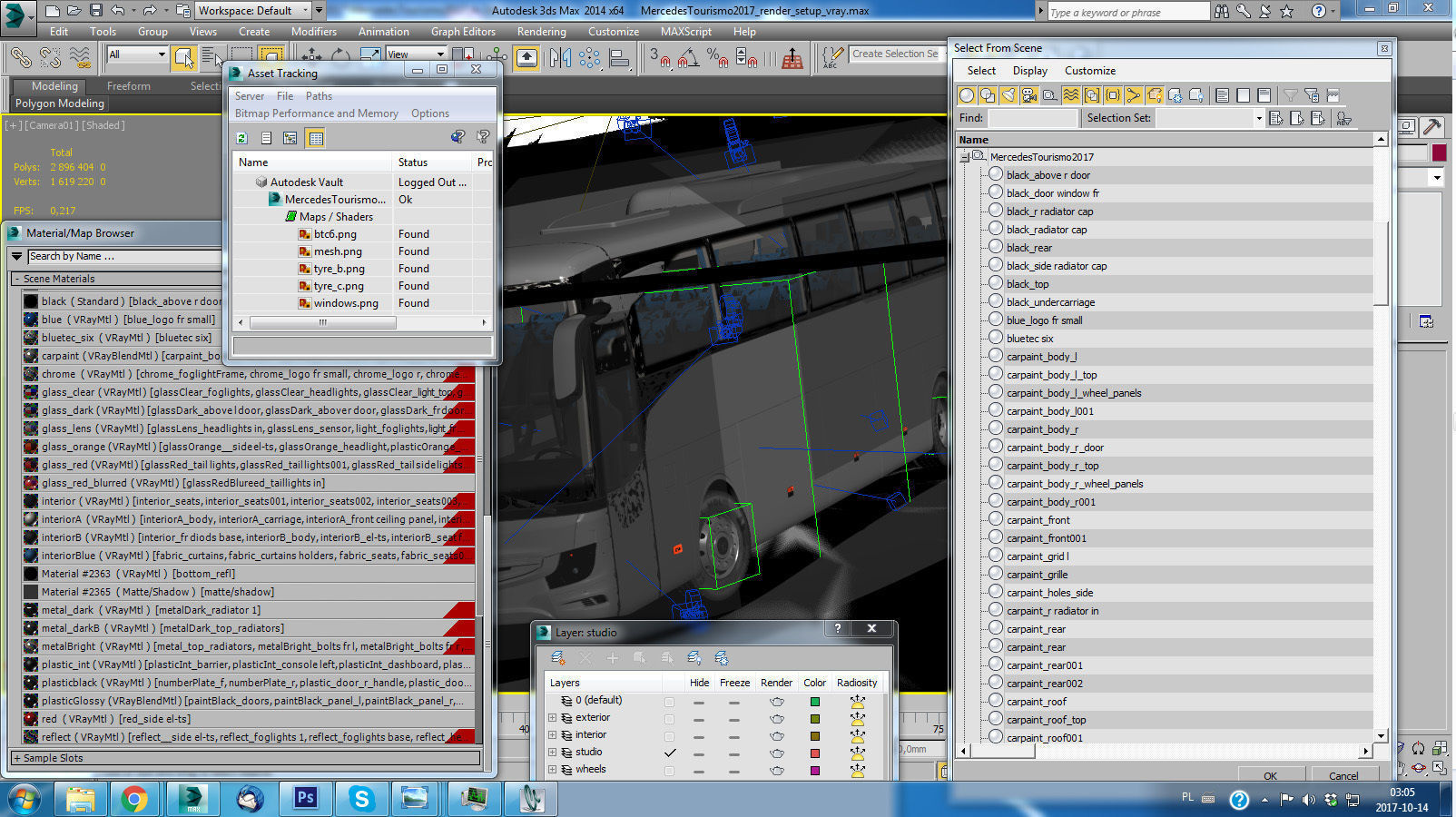Open Paths menu in Asset Tracking
This screenshot has width=1456, height=817.
click(x=319, y=96)
